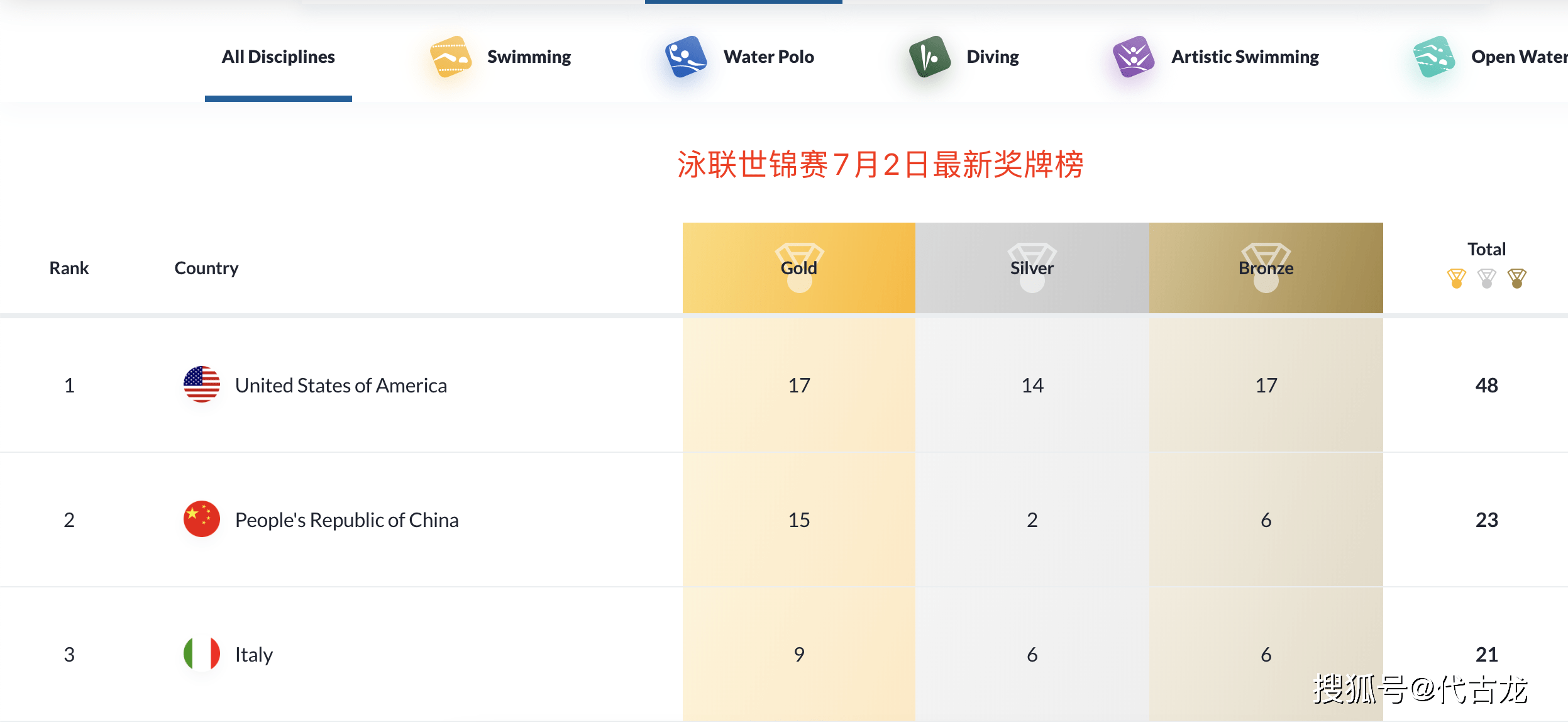Click the bronze medal icon under Total
1568x722 pixels.
click(1516, 278)
